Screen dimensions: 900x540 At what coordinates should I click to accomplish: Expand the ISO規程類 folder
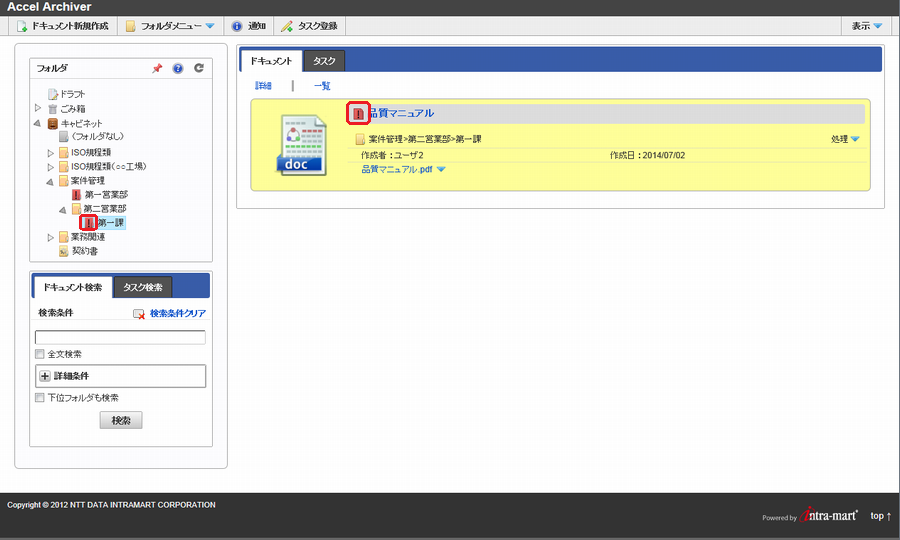[51, 153]
